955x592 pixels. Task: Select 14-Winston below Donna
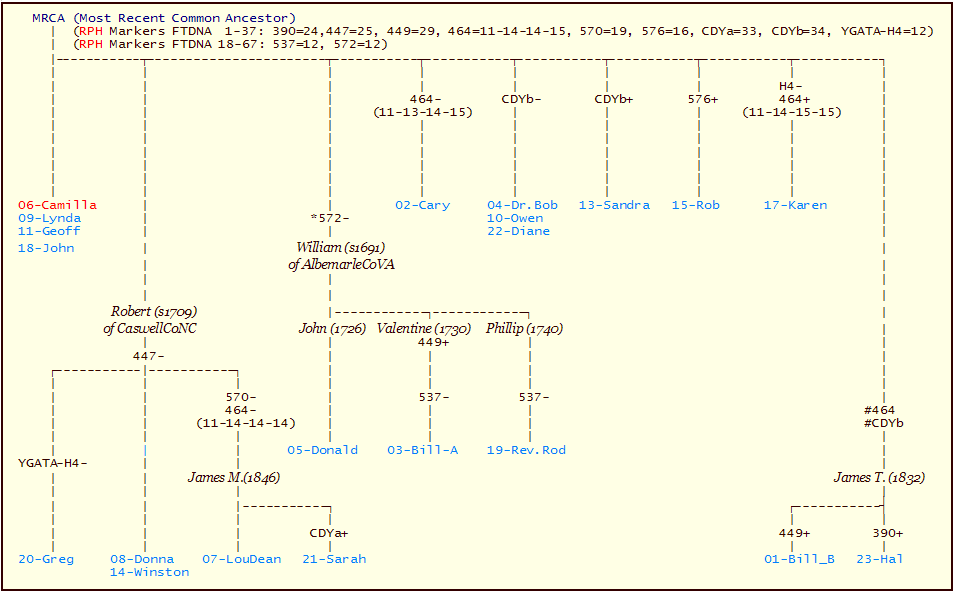(150, 572)
